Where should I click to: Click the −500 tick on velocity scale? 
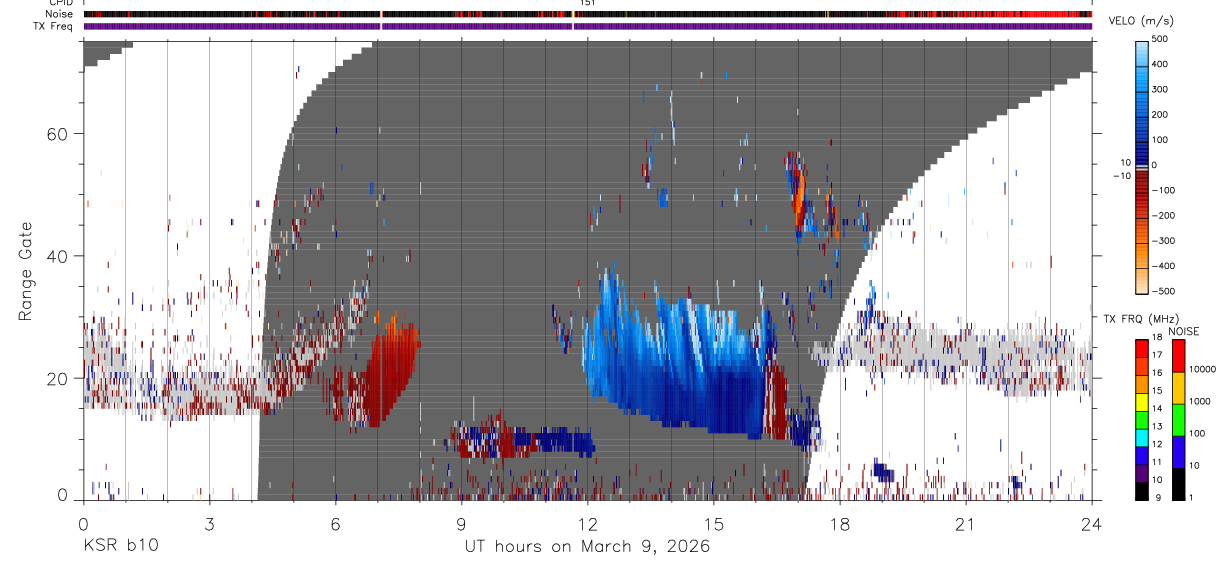1165,292
